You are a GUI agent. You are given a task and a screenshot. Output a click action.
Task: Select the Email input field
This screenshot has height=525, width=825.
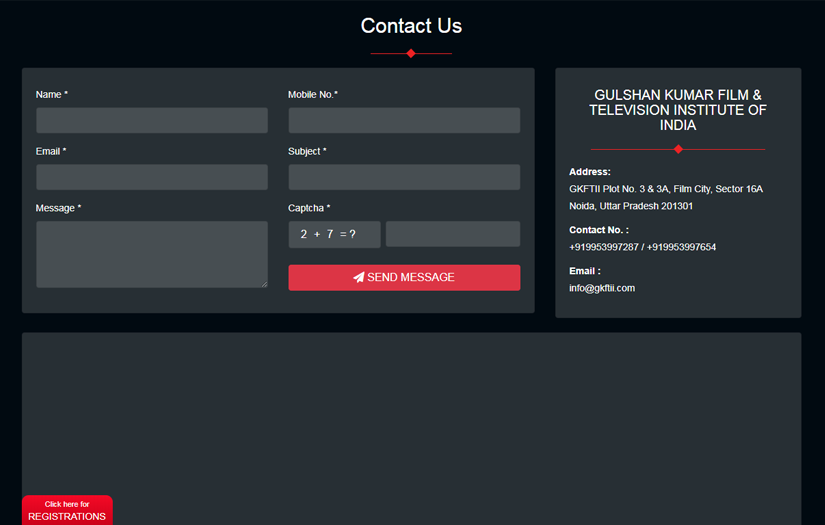coord(152,177)
